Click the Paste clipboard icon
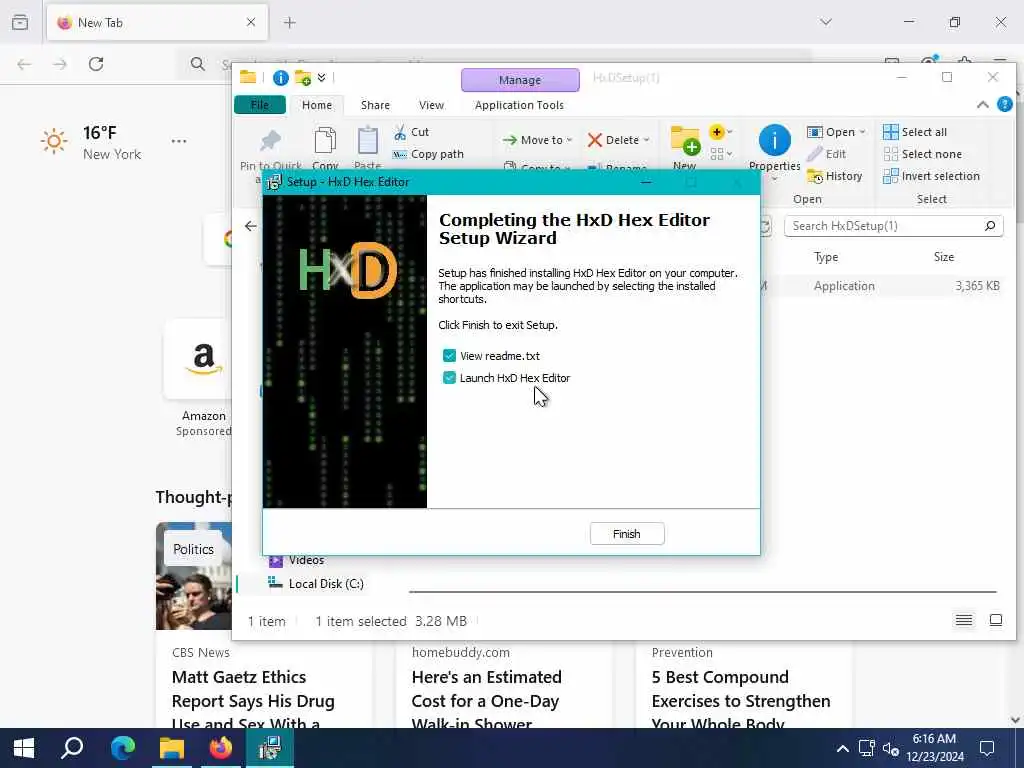 point(368,140)
